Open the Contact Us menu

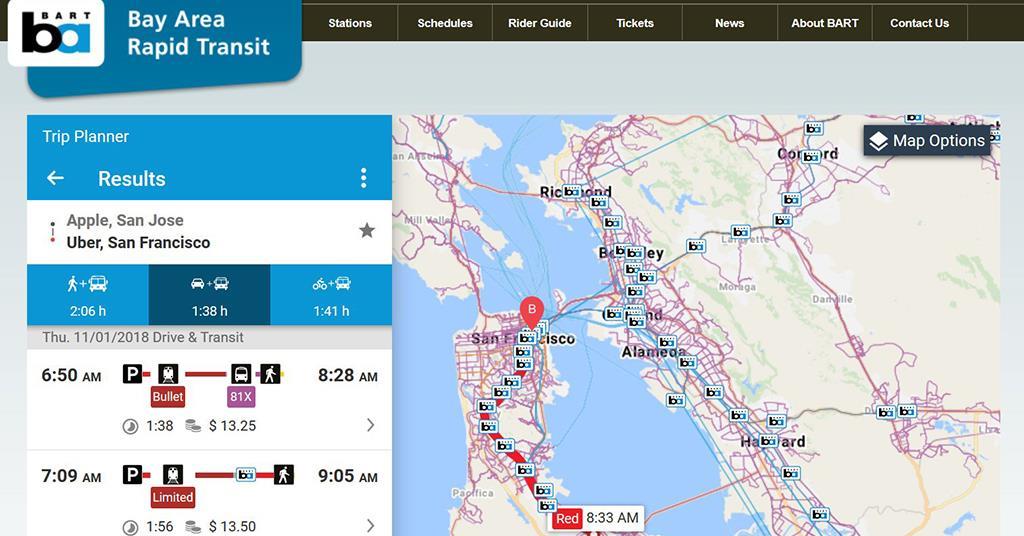point(920,23)
